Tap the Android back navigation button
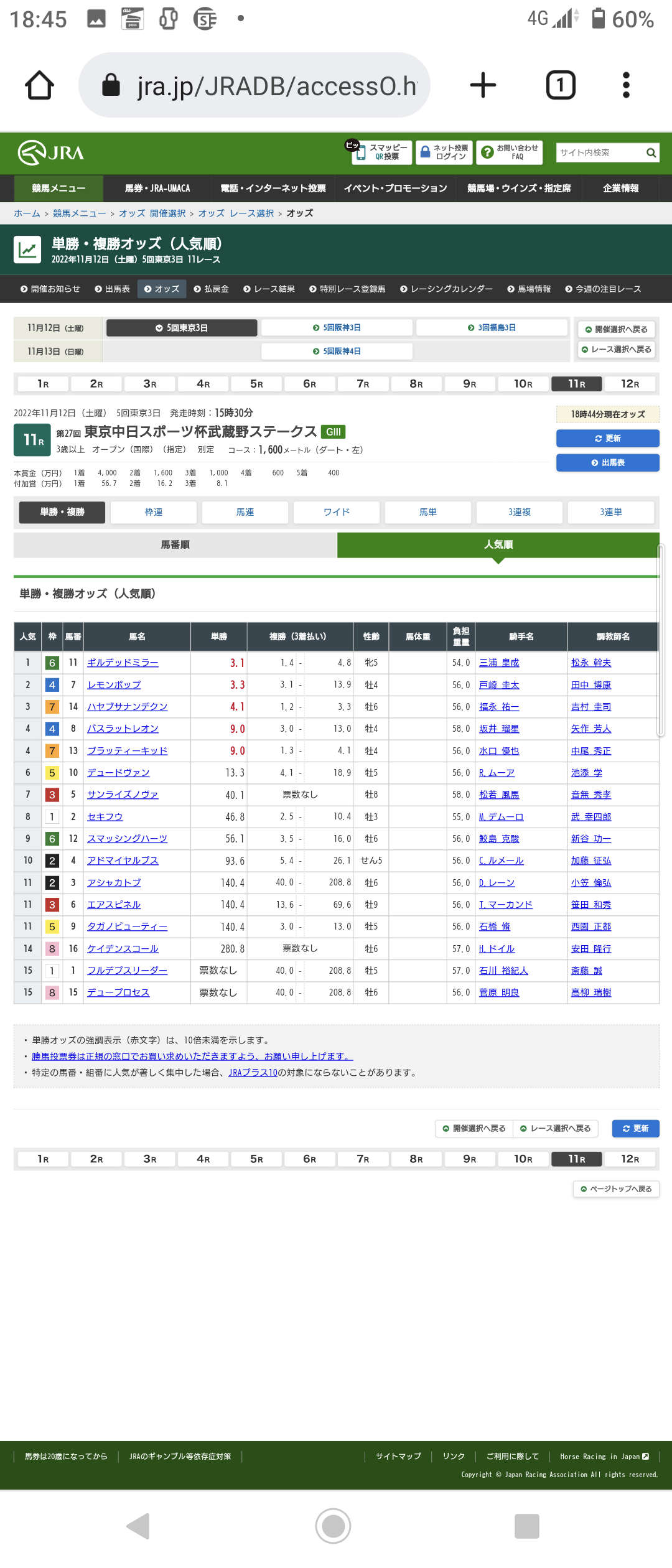This screenshot has width=672, height=1568. pyautogui.click(x=138, y=1526)
